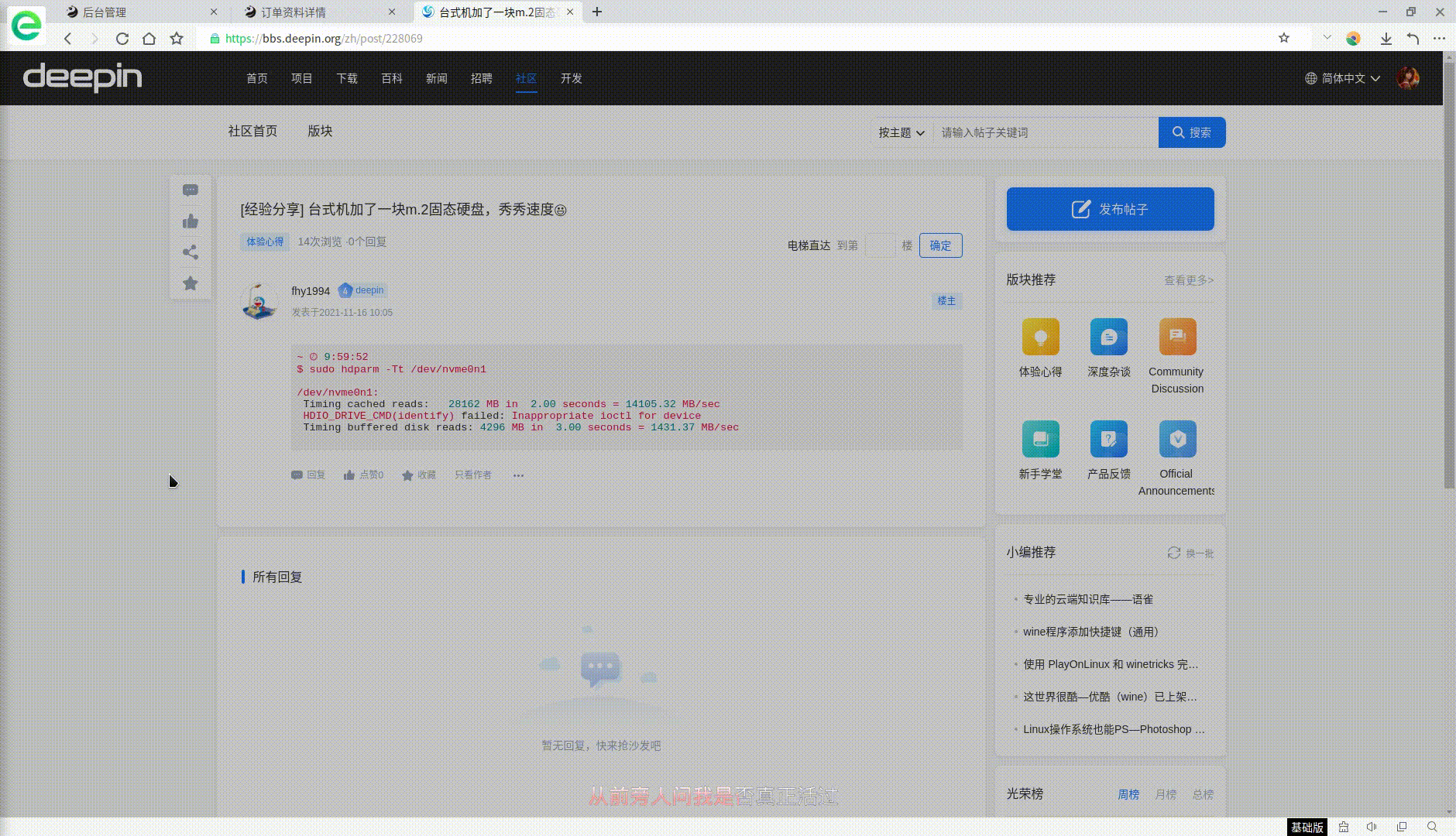Click the comment icon in the left sidebar
Viewport: 1456px width, 836px height.
[191, 190]
